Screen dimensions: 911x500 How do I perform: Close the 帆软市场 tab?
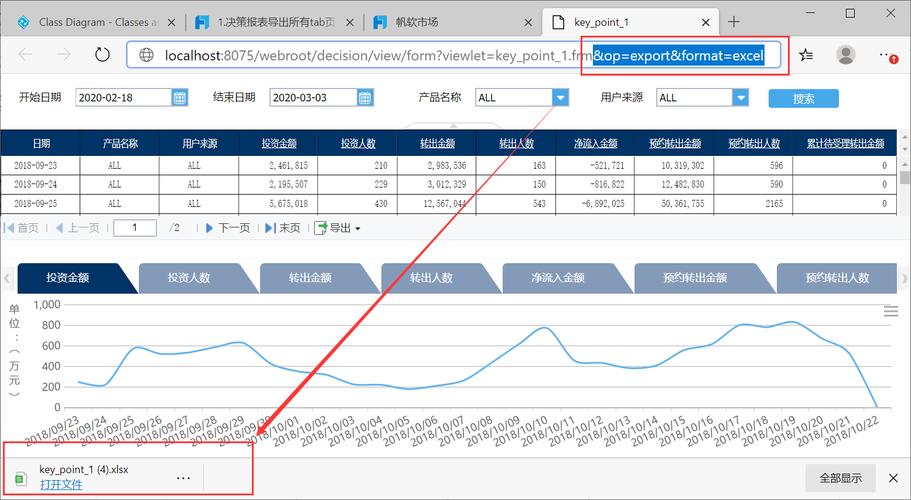tap(528, 23)
